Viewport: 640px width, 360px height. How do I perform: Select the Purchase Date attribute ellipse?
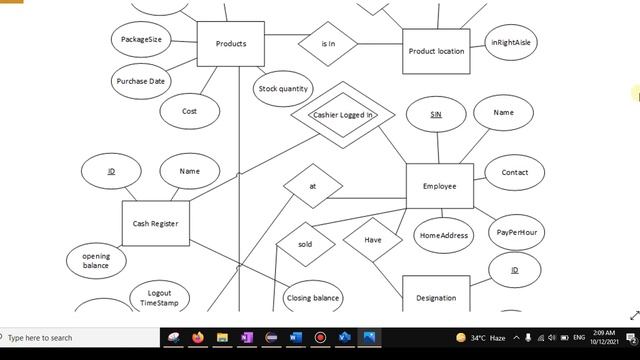pos(141,81)
